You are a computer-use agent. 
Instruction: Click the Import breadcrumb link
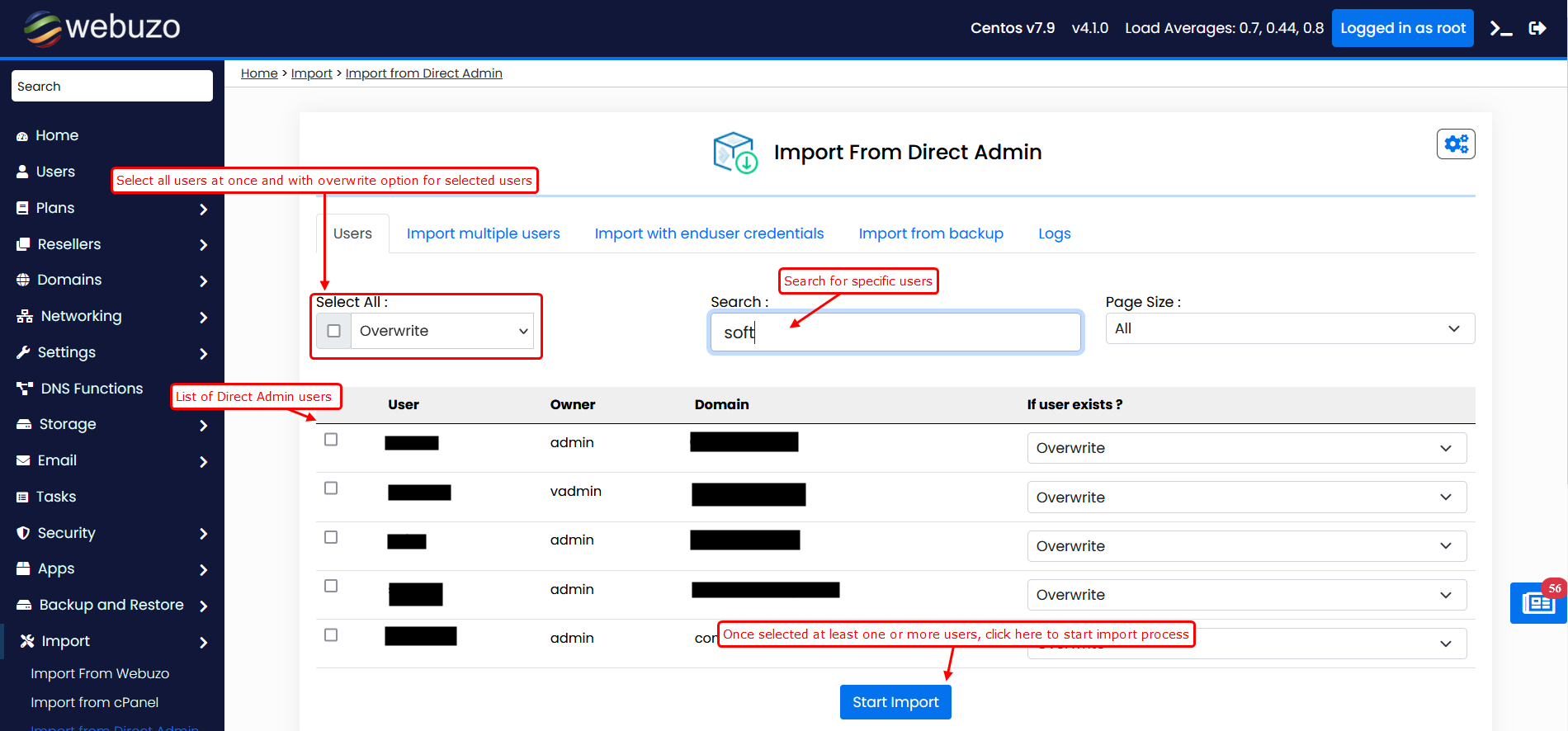311,73
